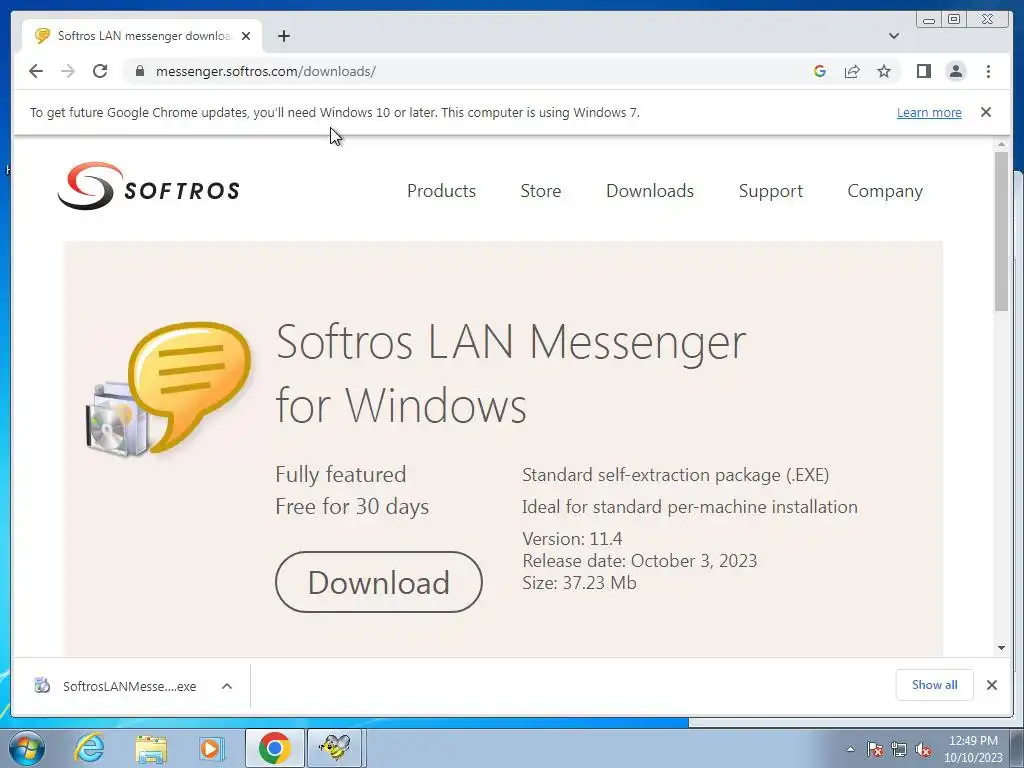
Task: Click the 'Version: 11.4' text
Action: point(572,539)
